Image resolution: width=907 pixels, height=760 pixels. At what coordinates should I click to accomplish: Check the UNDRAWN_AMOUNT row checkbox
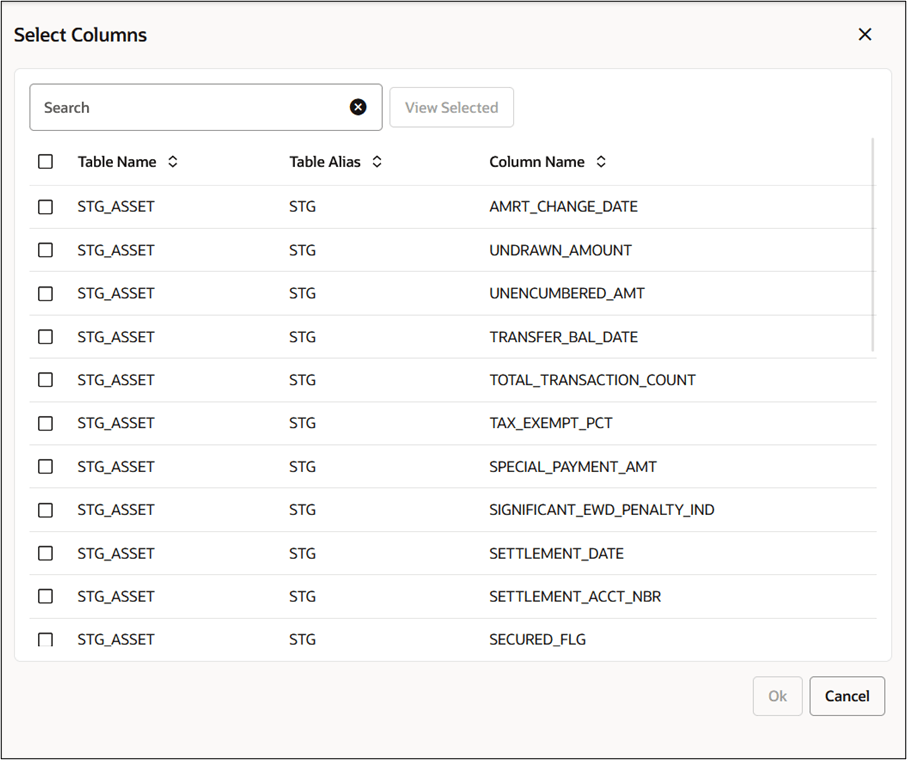pyautogui.click(x=45, y=250)
